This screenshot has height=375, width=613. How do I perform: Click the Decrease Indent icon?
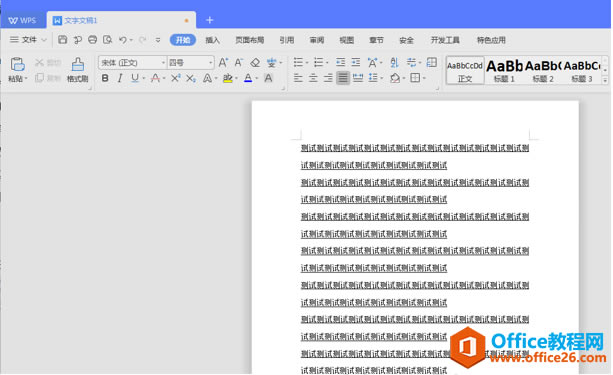point(341,62)
